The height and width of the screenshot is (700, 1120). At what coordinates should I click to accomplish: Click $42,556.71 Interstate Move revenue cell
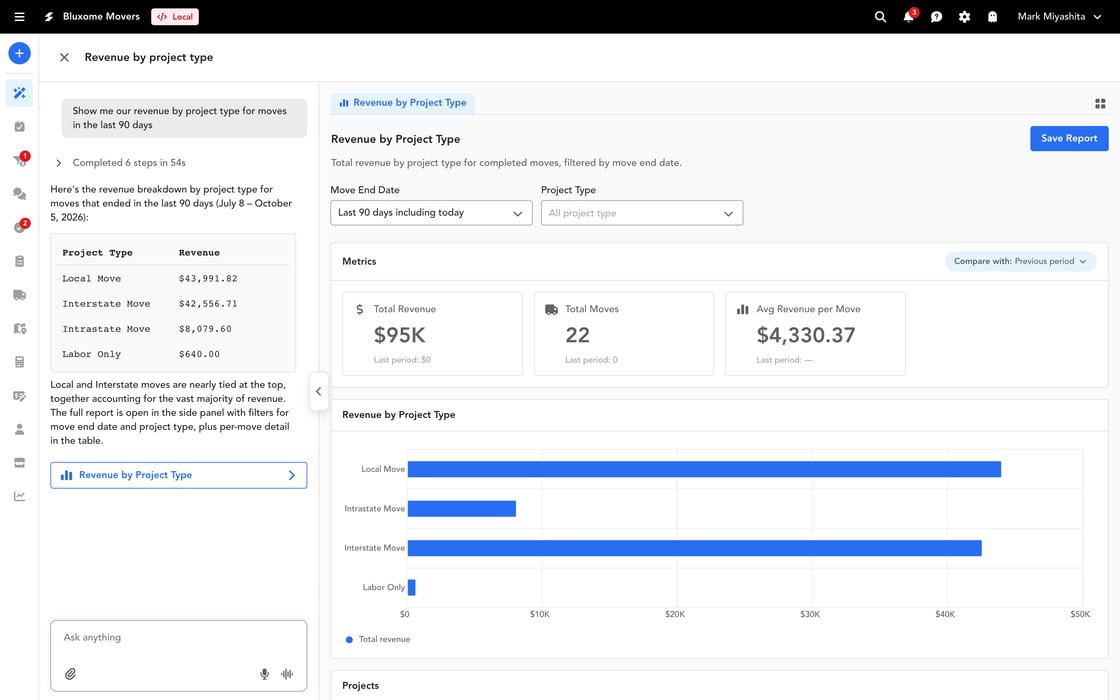click(x=208, y=304)
